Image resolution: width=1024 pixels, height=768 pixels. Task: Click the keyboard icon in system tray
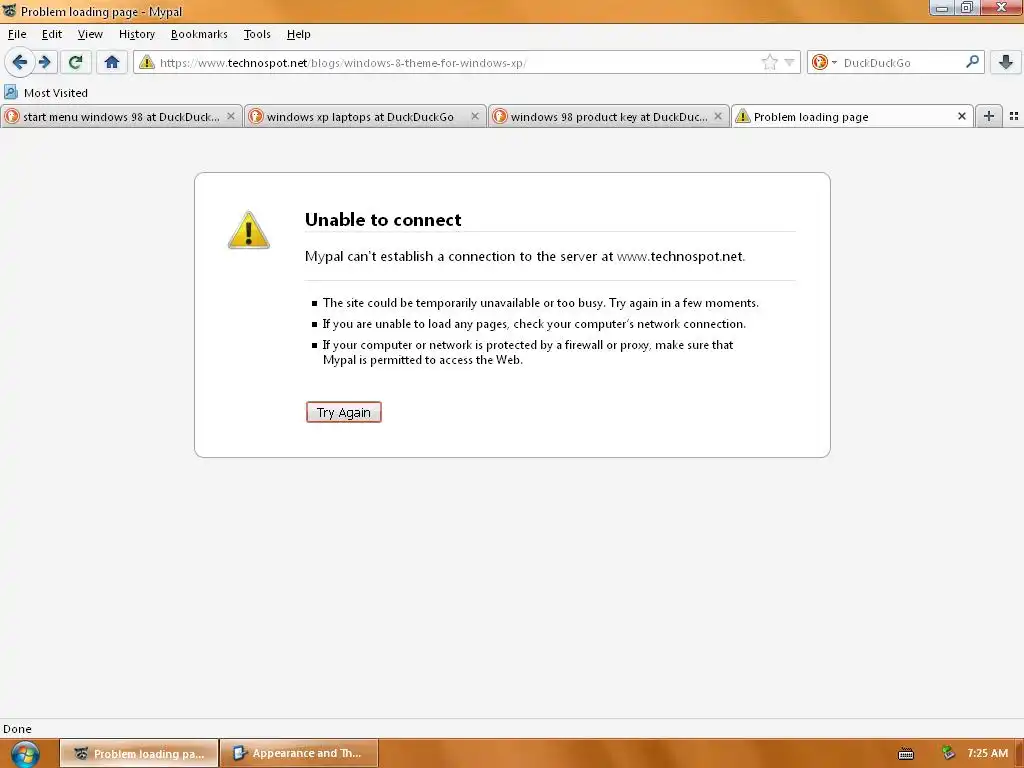(906, 754)
